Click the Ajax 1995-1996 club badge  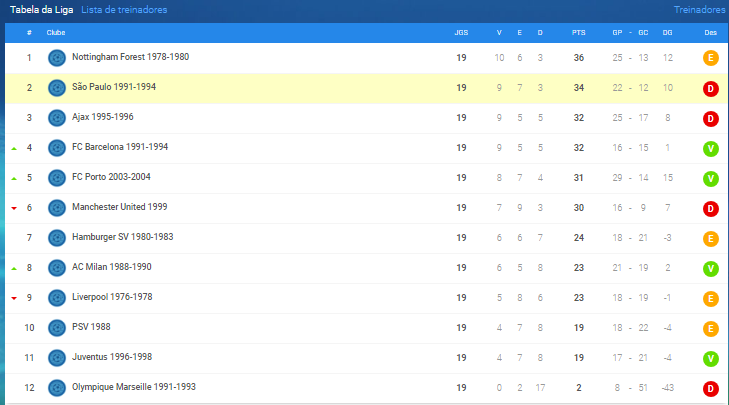pos(57,118)
